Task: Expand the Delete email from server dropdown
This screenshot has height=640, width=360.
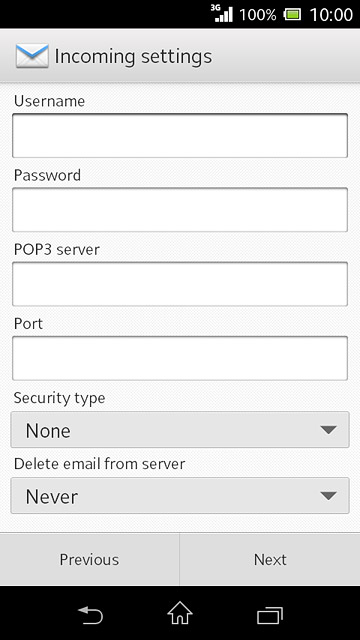Action: (x=180, y=496)
